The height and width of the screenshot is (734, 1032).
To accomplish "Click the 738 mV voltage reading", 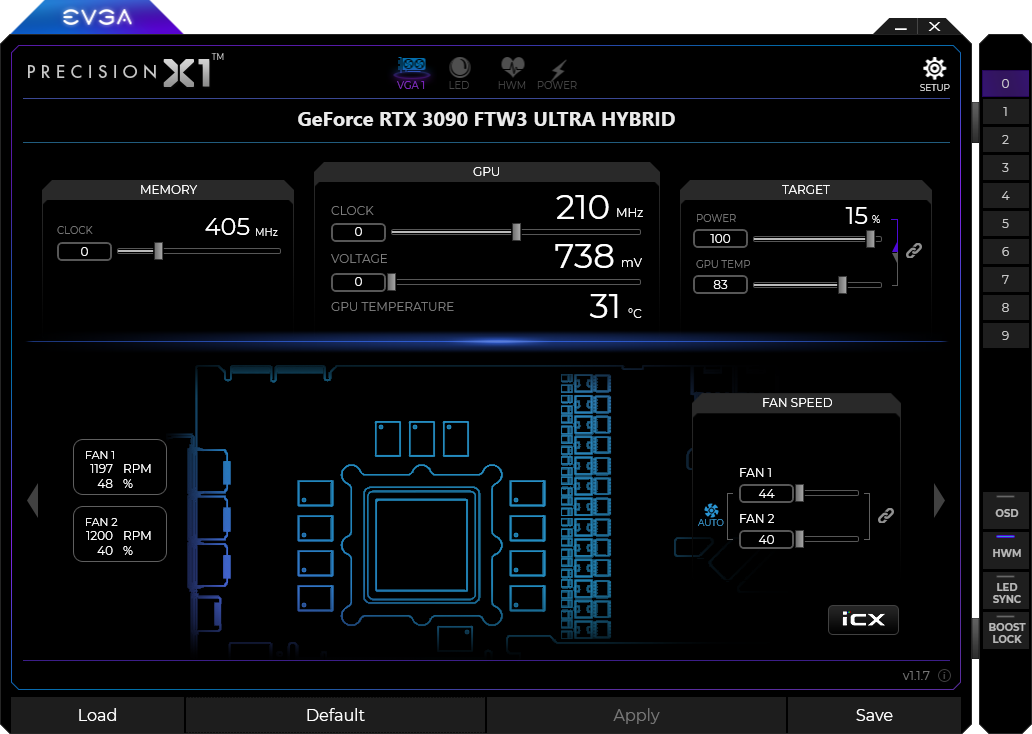I will point(598,256).
